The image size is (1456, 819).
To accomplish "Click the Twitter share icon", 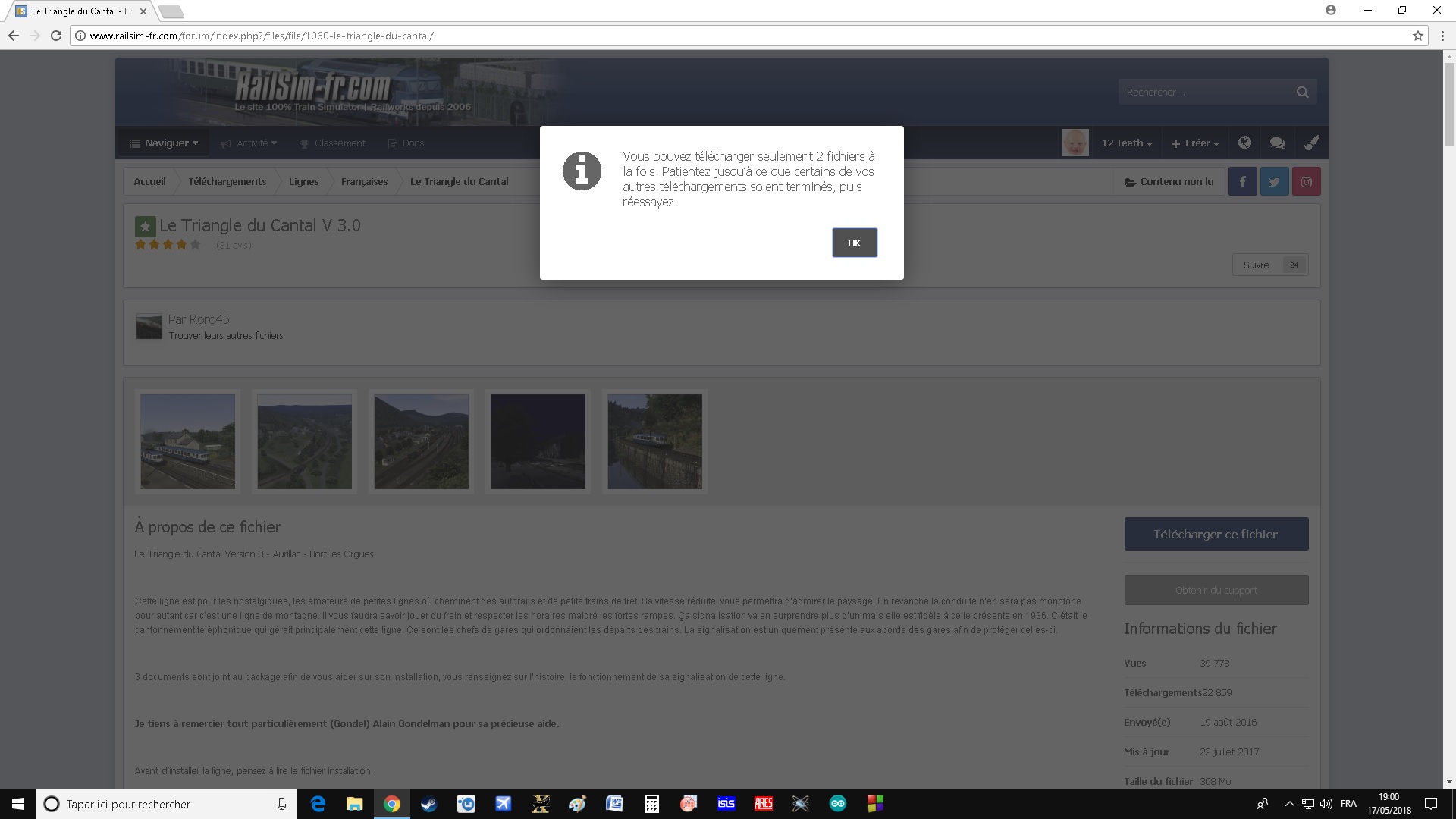I will [1274, 182].
